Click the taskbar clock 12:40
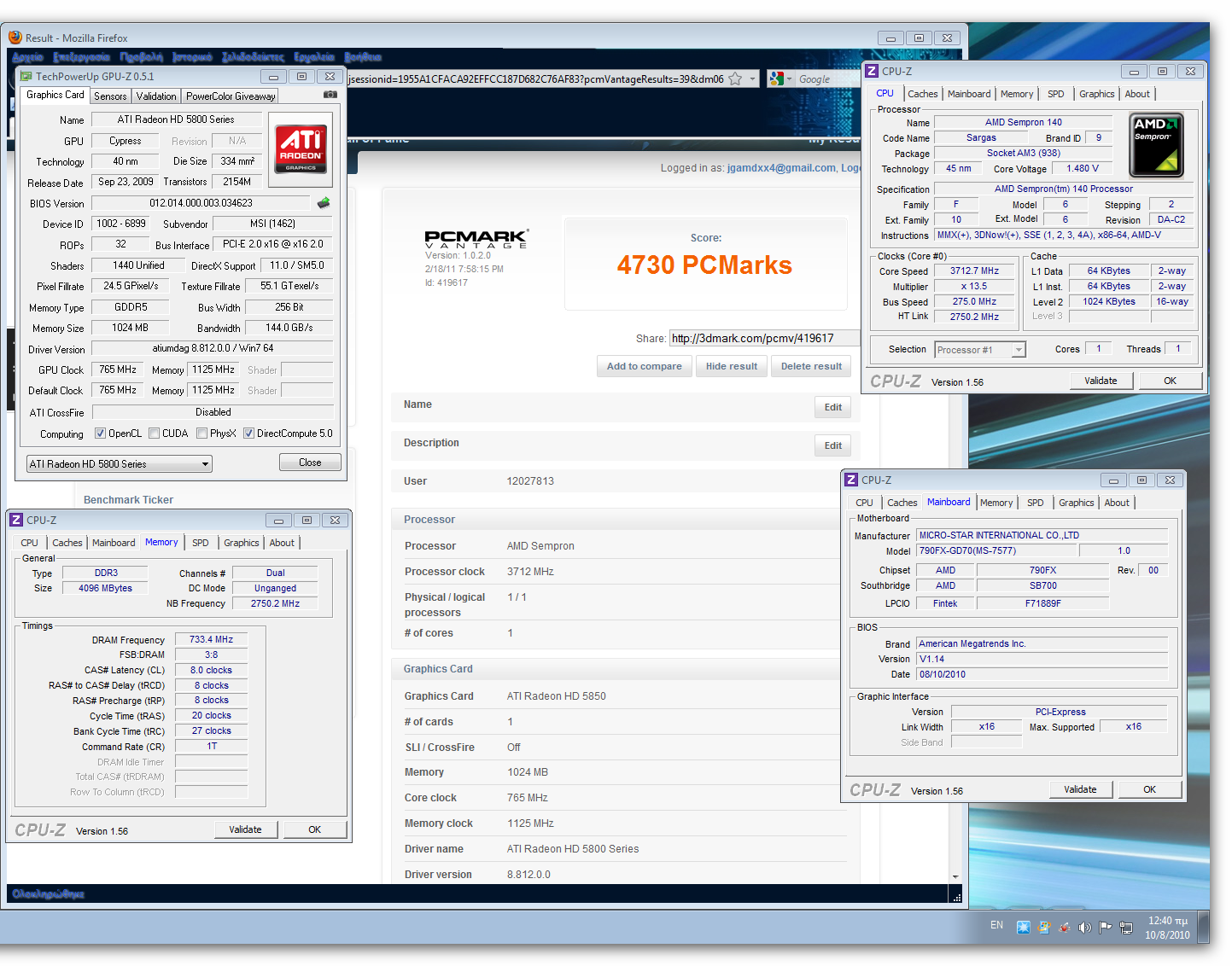This screenshot has height=966, width=1232. 1167,921
